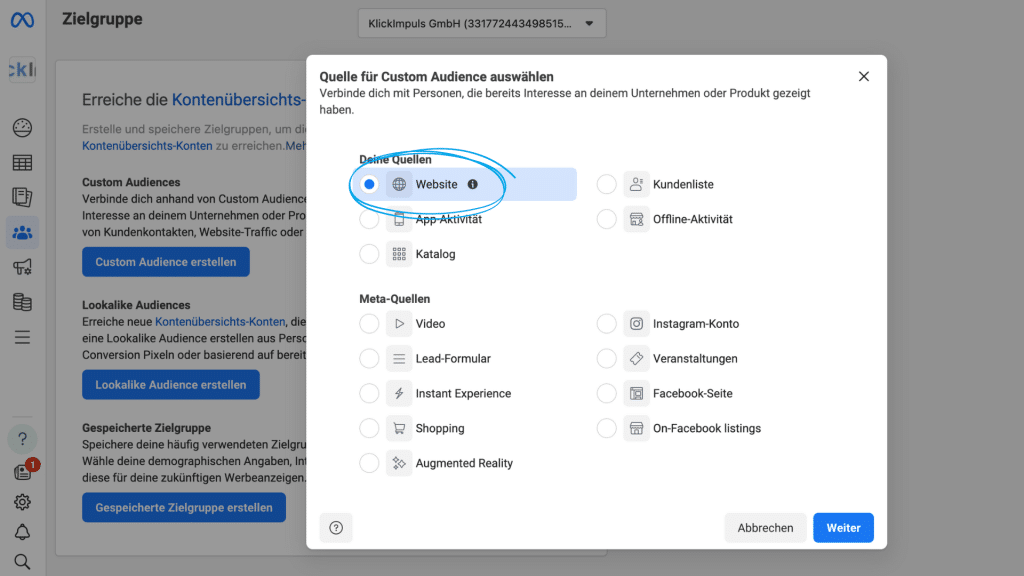Click the Abbrechen button
Screen dimensions: 1024x576
click(765, 528)
